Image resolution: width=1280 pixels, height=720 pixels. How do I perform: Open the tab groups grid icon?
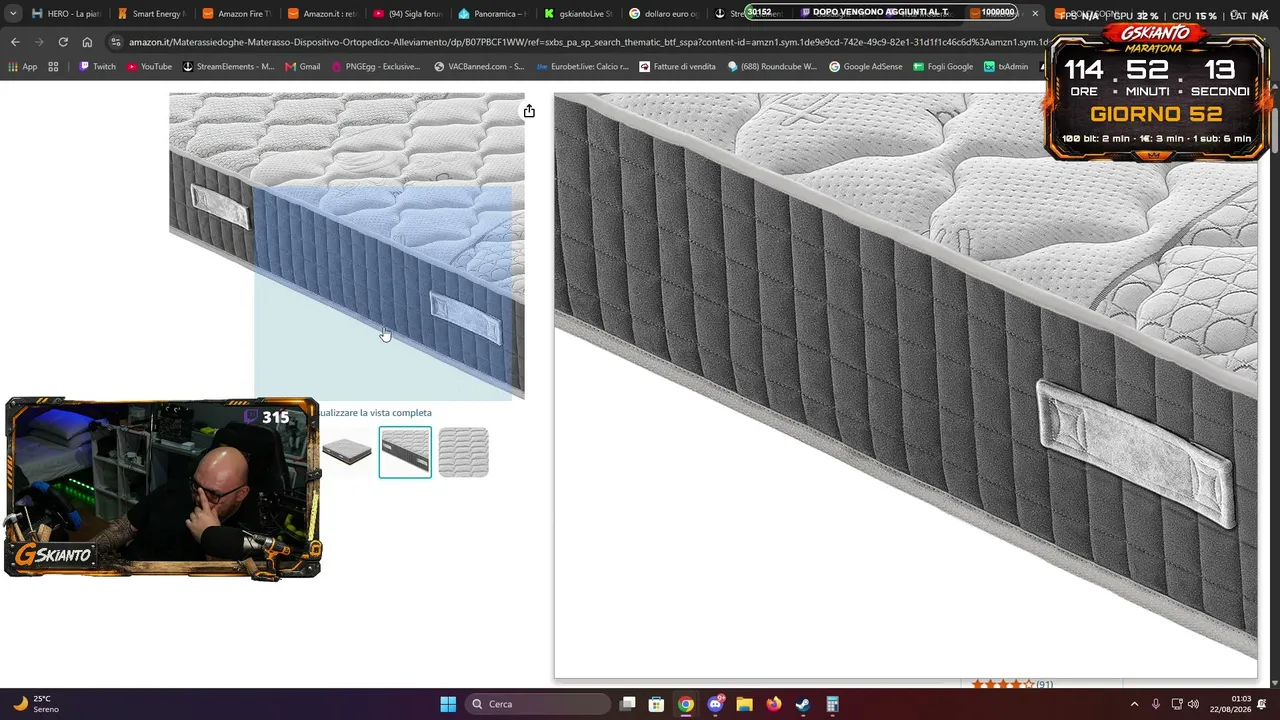click(53, 66)
